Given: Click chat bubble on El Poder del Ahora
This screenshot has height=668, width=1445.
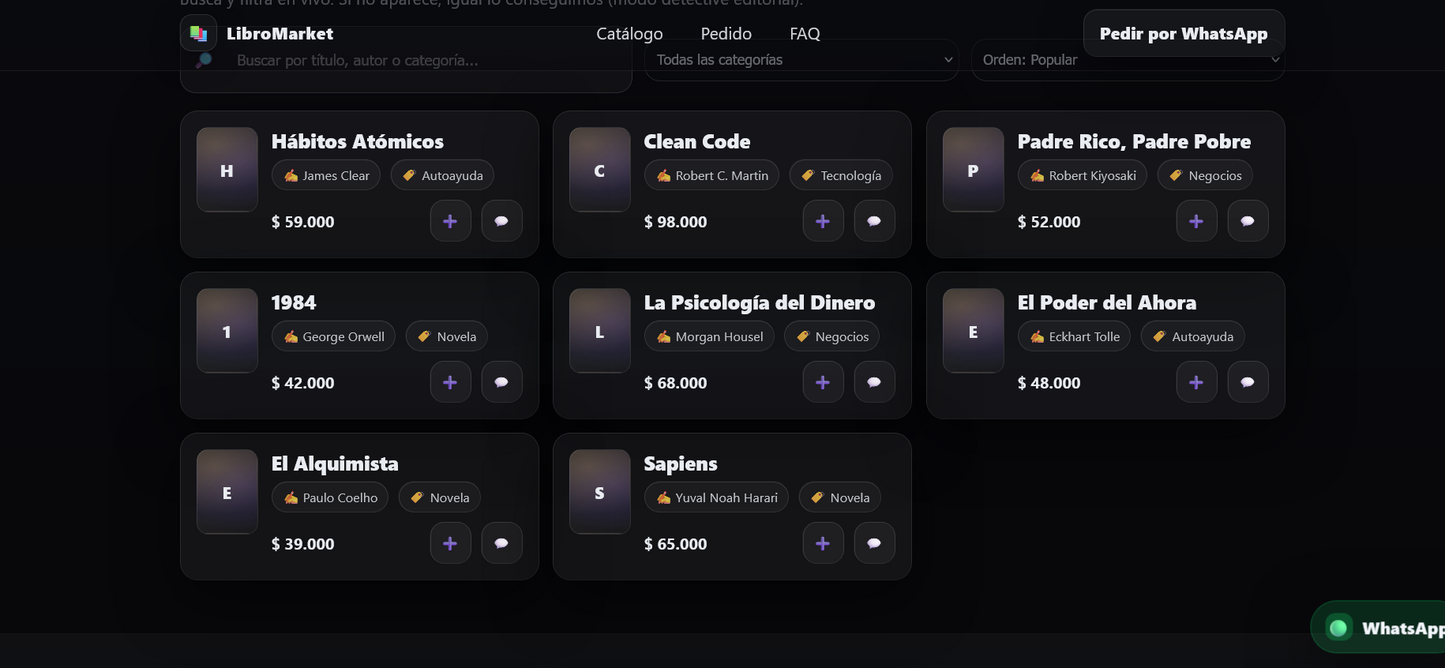Looking at the screenshot, I should point(1247,382).
